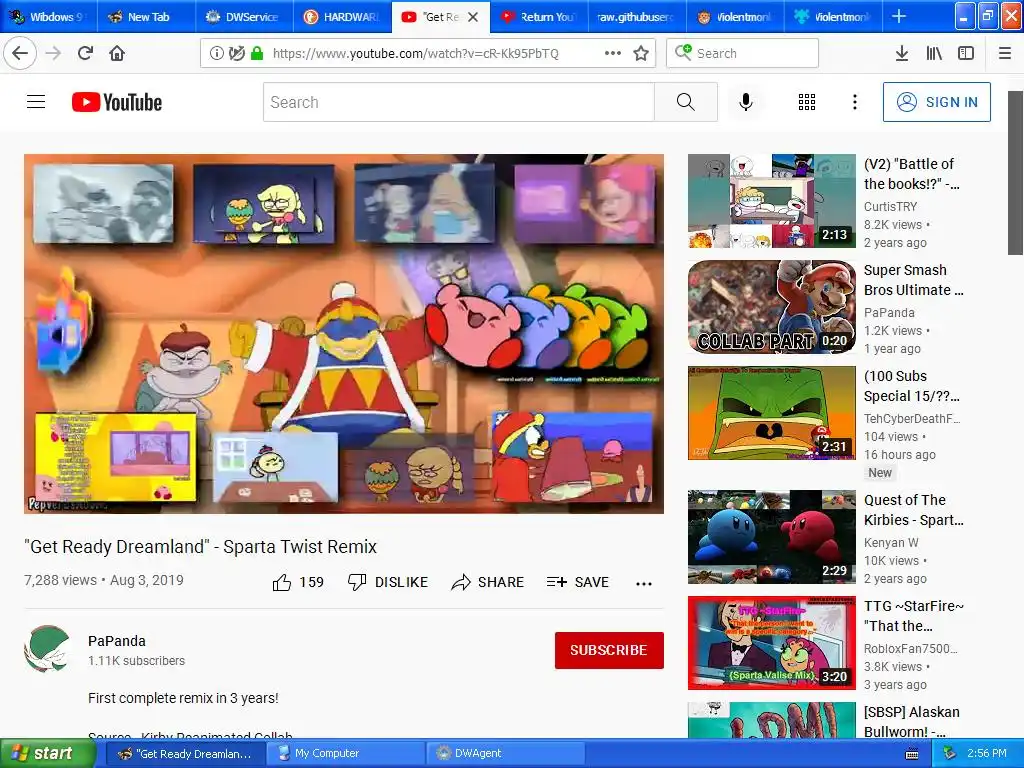
Task: Open "Battle of the books" video thumbnail
Action: (771, 201)
